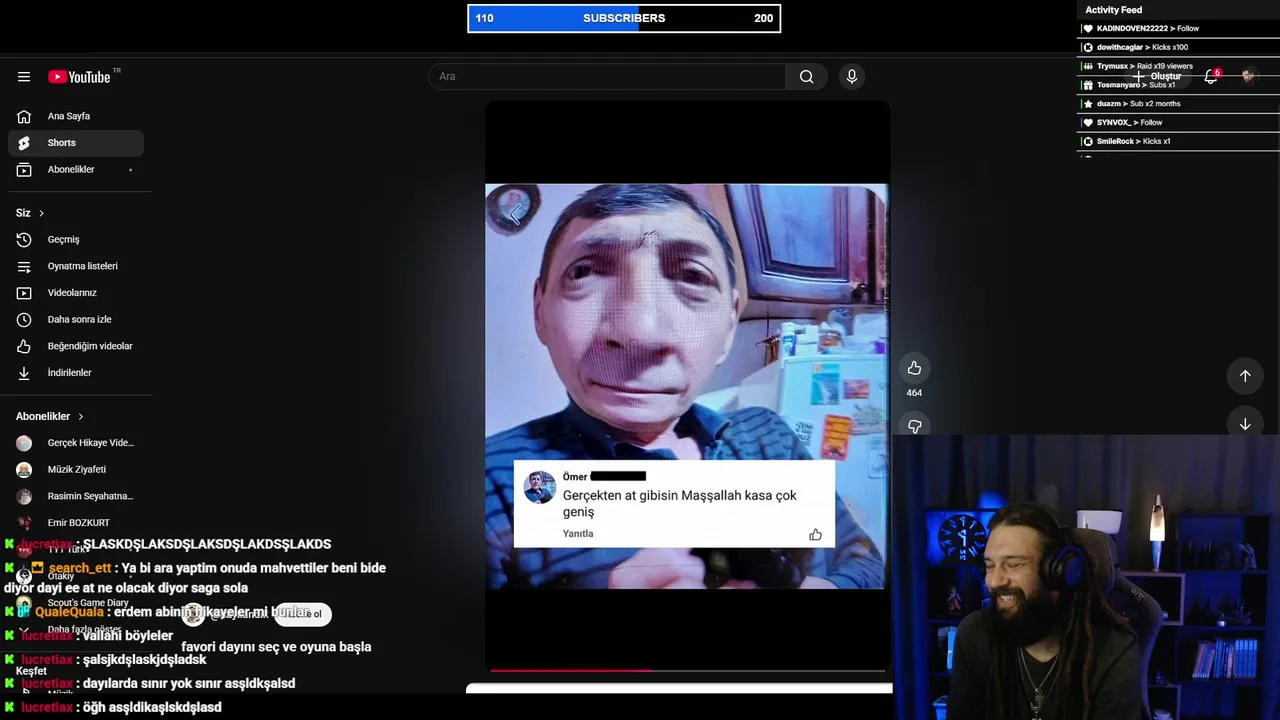The image size is (1280, 720).
Task: Go to next Short with down arrow
Action: coord(1245,424)
